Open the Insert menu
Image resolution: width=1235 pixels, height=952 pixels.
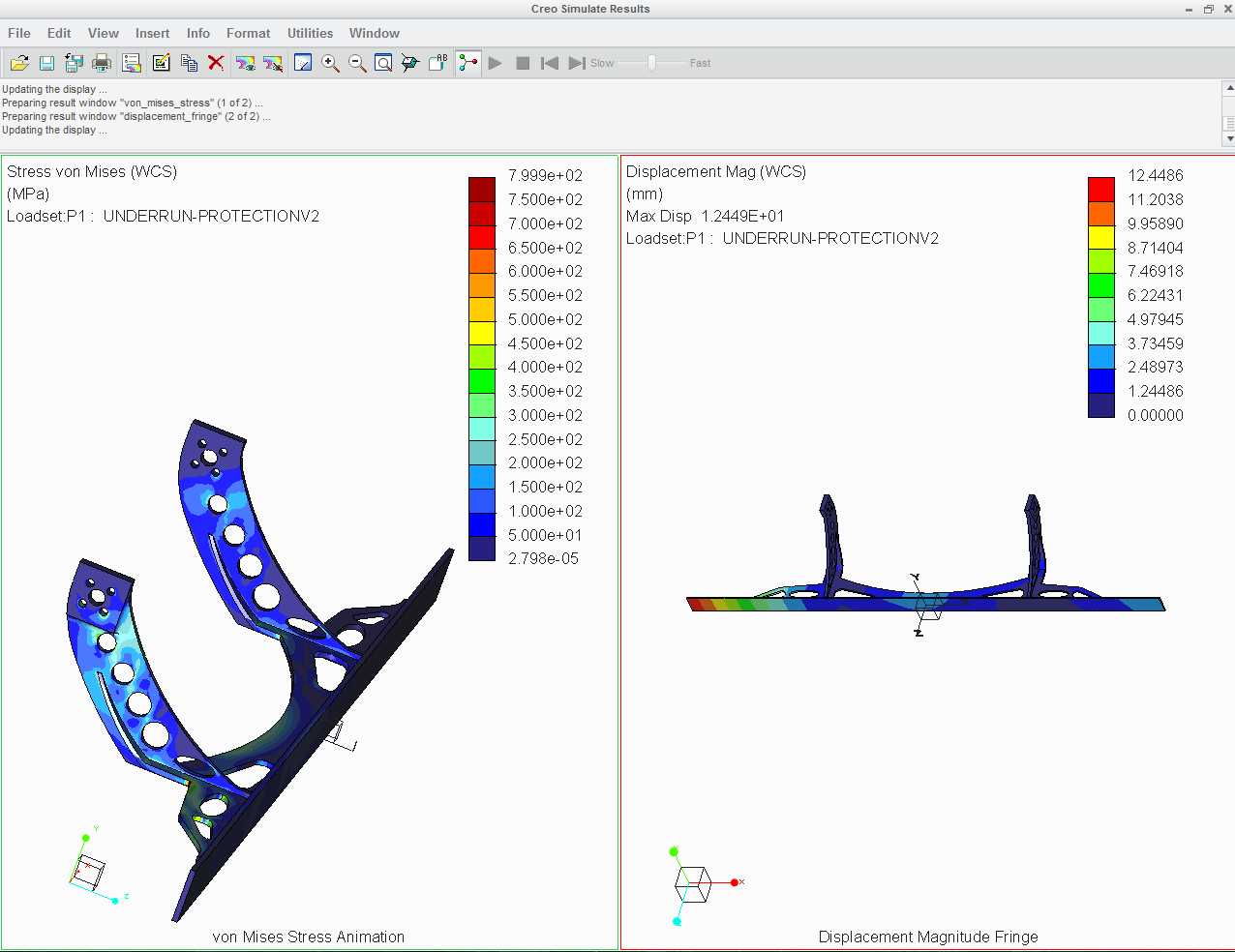pyautogui.click(x=152, y=33)
